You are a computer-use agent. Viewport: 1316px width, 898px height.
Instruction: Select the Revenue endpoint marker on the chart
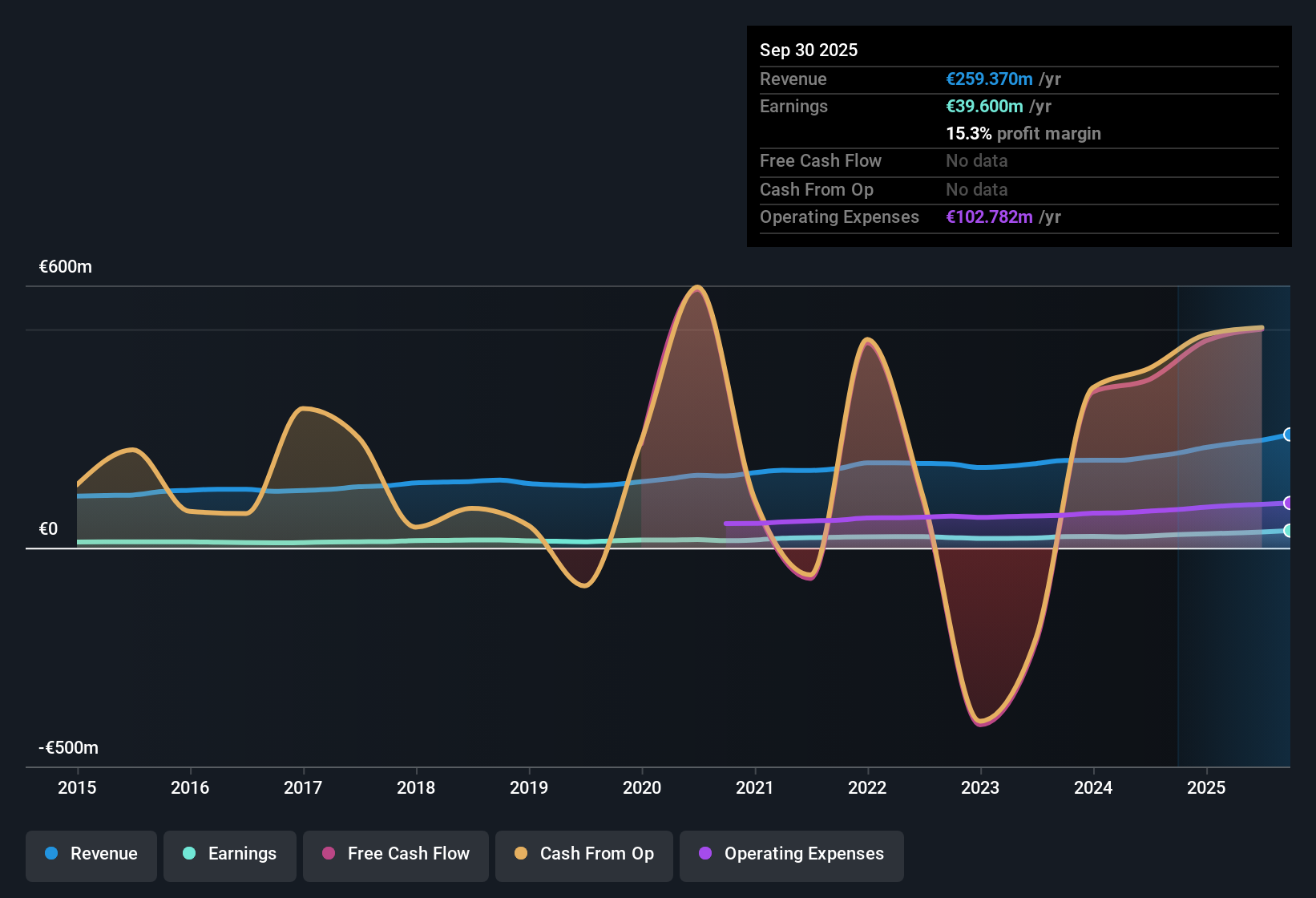(1288, 434)
